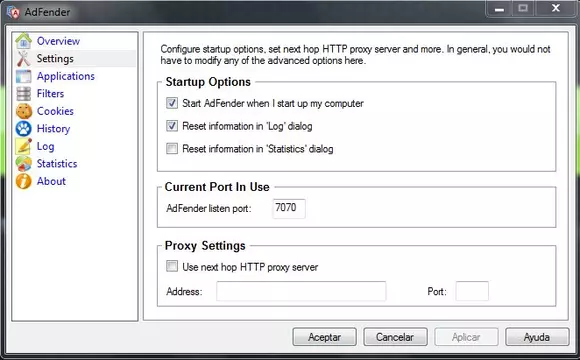Click the Applications window icon
The image size is (580, 360).
[23, 76]
